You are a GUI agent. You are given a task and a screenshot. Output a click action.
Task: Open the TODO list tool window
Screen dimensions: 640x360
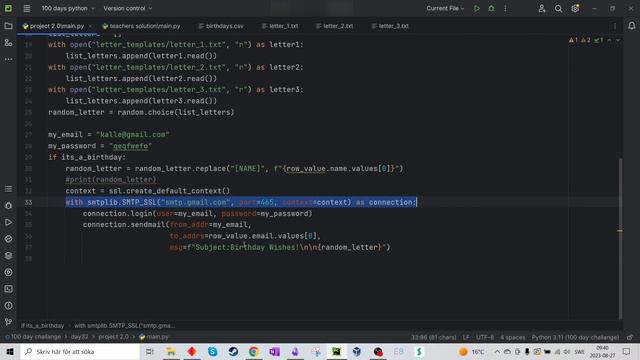click(x=8, y=189)
